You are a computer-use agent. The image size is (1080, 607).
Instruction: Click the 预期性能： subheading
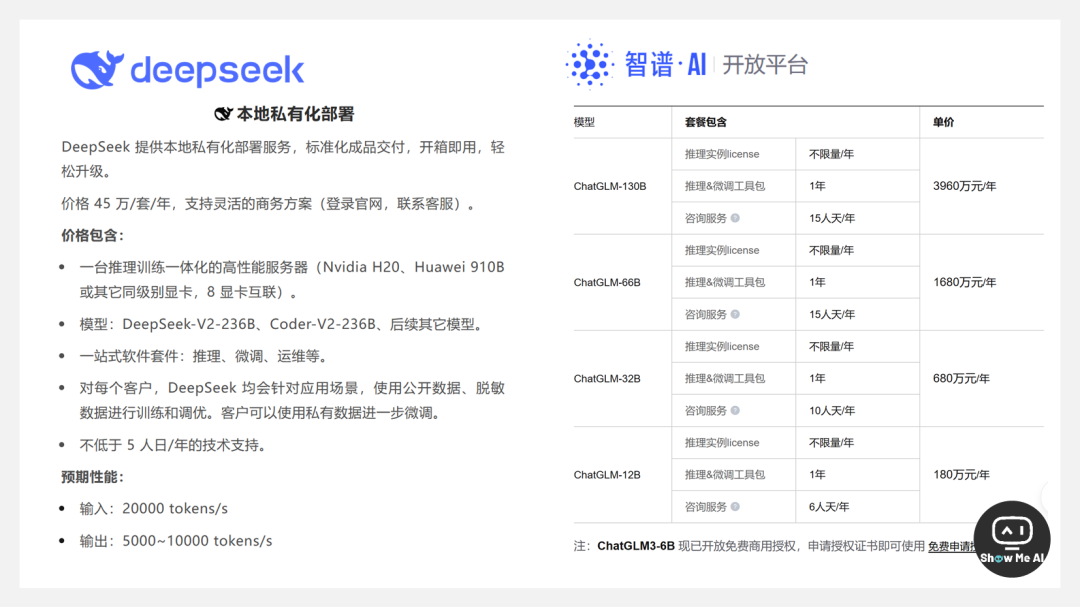pyautogui.click(x=92, y=477)
